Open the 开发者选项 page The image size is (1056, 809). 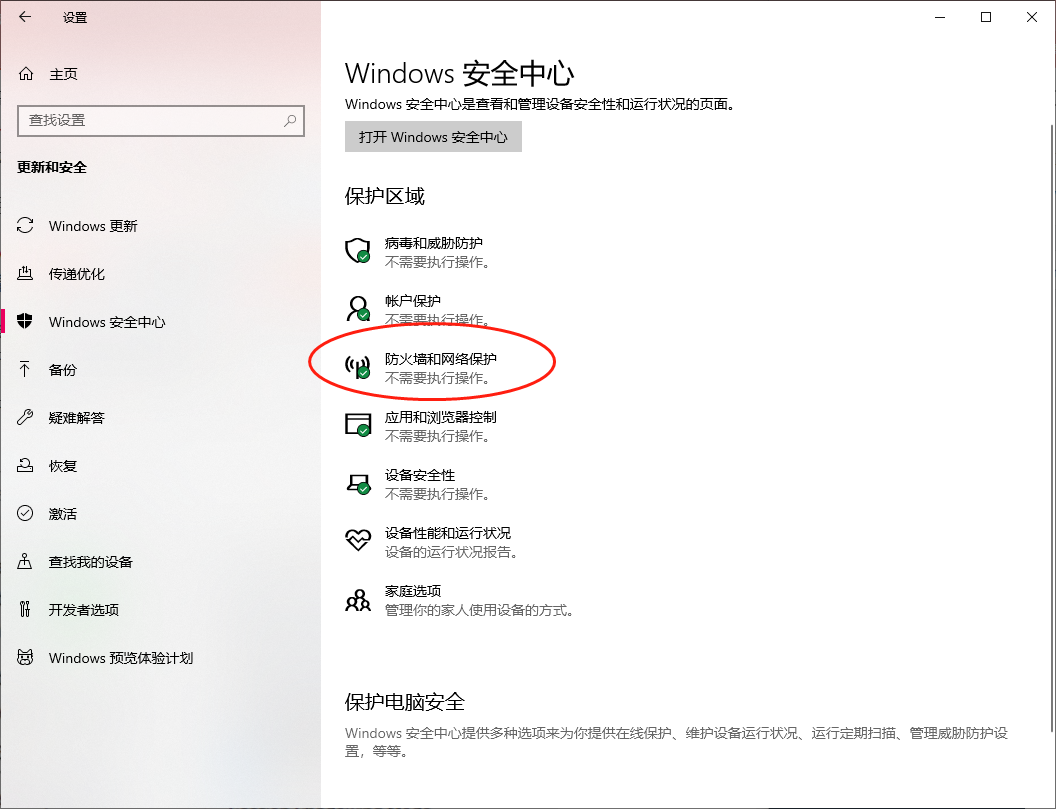(84, 610)
